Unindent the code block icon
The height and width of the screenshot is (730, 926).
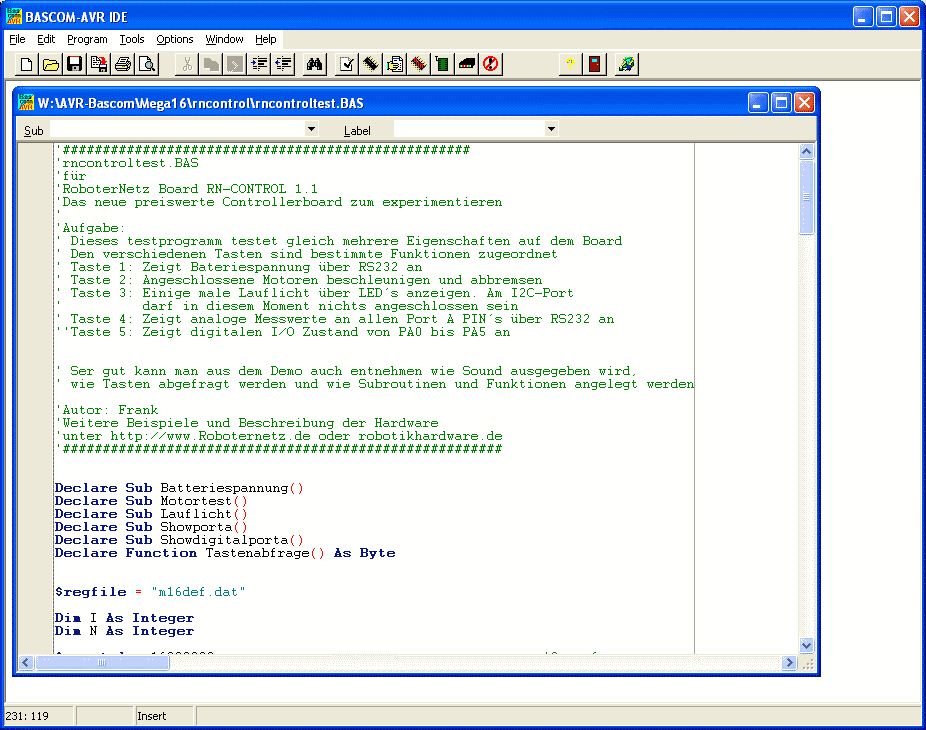coord(283,64)
